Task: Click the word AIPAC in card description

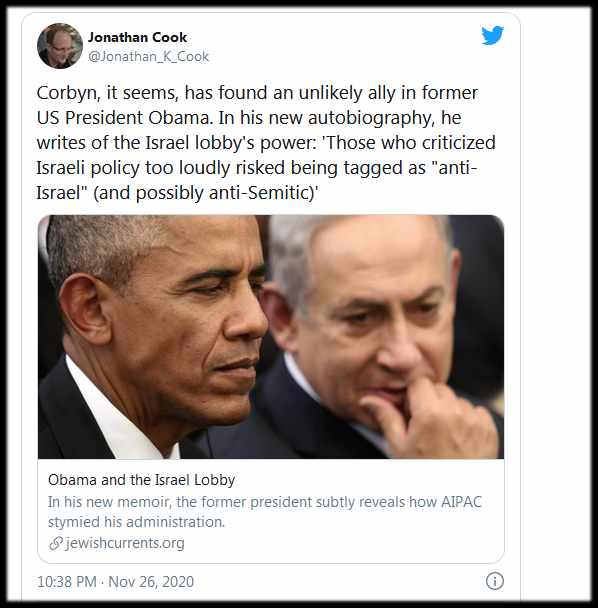Action: pyautogui.click(x=461, y=502)
